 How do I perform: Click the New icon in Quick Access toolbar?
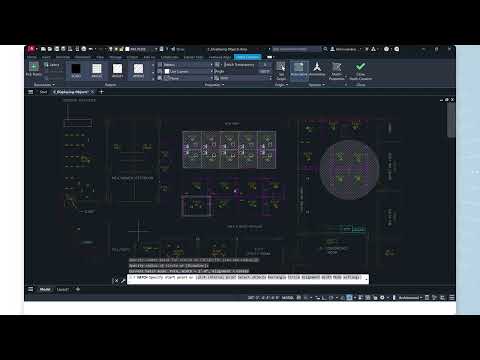click(43, 49)
